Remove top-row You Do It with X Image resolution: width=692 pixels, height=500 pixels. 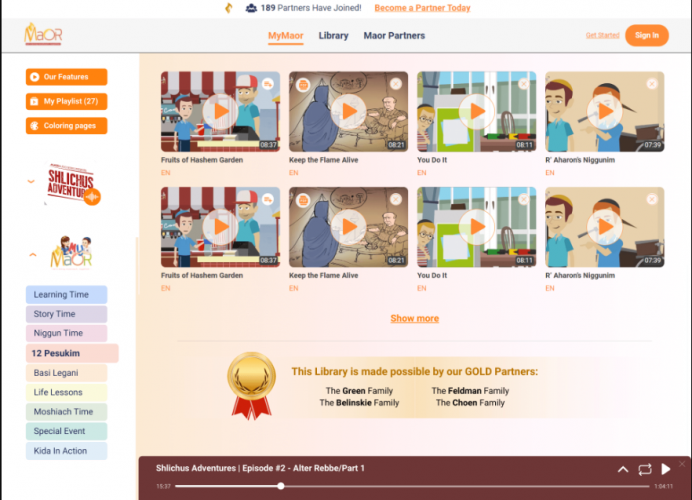coord(524,84)
